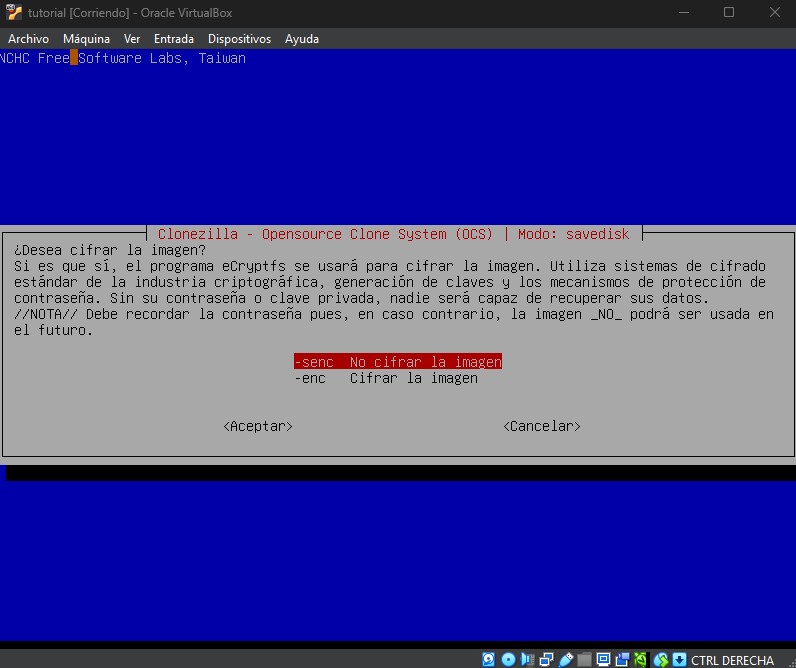Maximize the VirtualBox window
The image size is (796, 668).
(729, 12)
